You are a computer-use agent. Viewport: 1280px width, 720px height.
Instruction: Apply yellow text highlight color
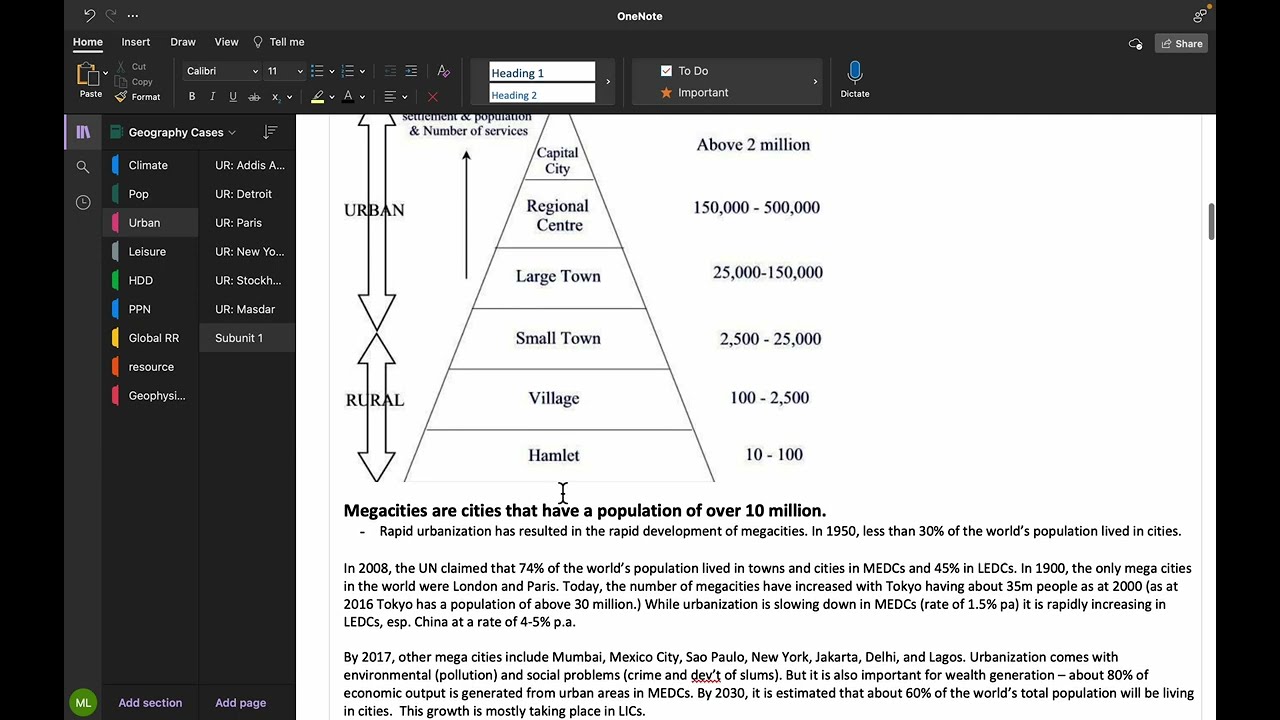point(317,97)
